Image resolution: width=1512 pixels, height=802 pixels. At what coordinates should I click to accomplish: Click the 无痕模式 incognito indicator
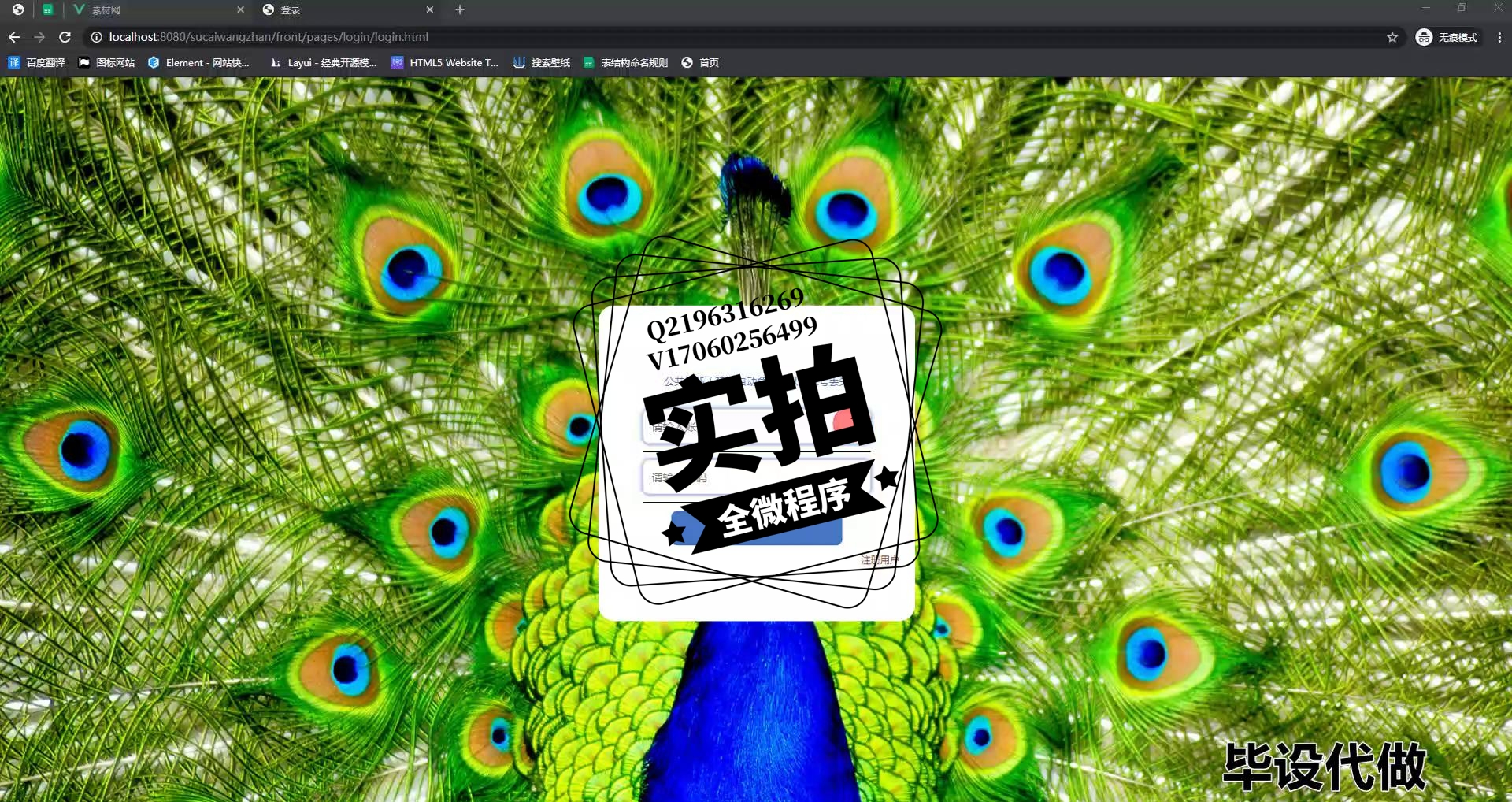(1447, 37)
